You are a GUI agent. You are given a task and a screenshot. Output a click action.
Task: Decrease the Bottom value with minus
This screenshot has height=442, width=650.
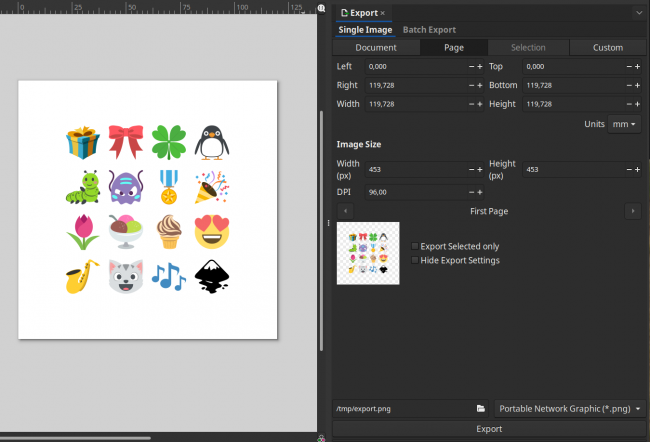click(x=629, y=85)
